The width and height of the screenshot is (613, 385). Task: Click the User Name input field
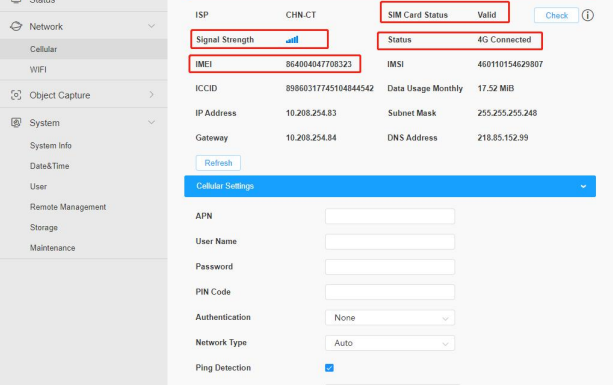[390, 242]
